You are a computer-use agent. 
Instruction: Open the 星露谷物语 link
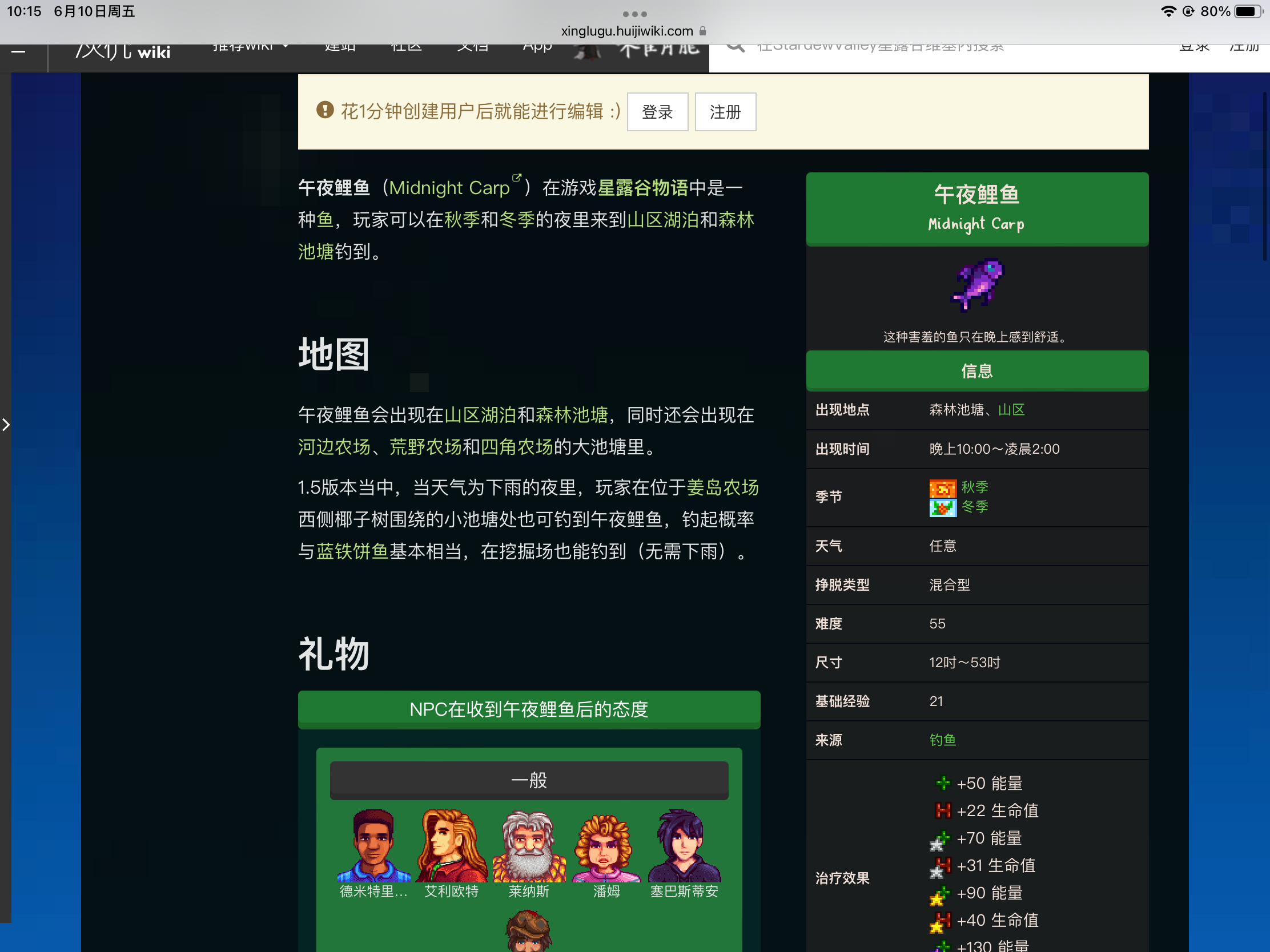[x=642, y=188]
